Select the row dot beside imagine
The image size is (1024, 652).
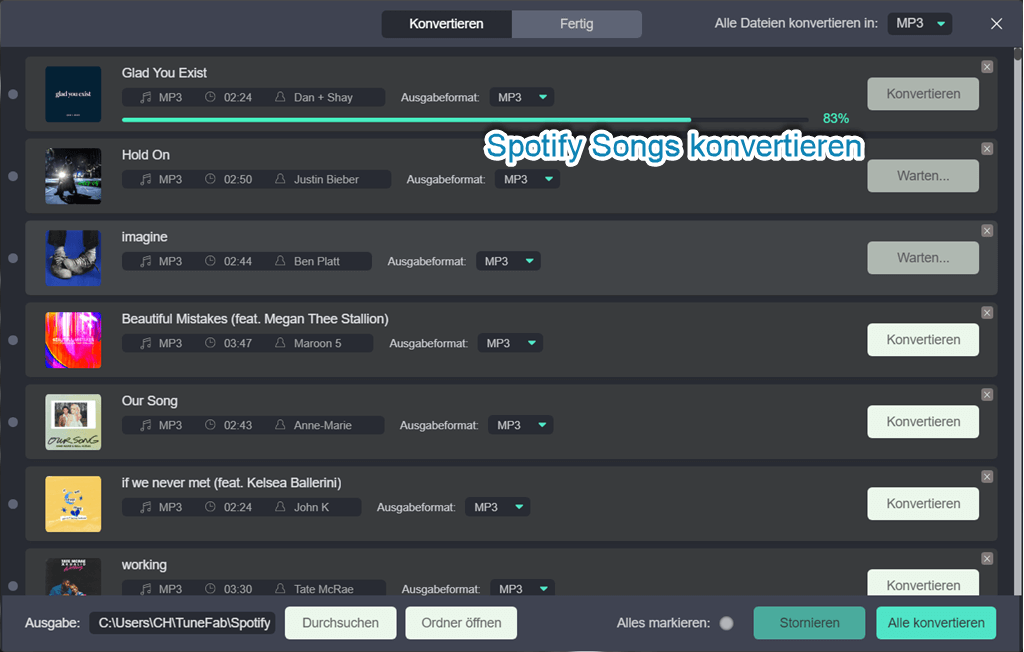13,258
